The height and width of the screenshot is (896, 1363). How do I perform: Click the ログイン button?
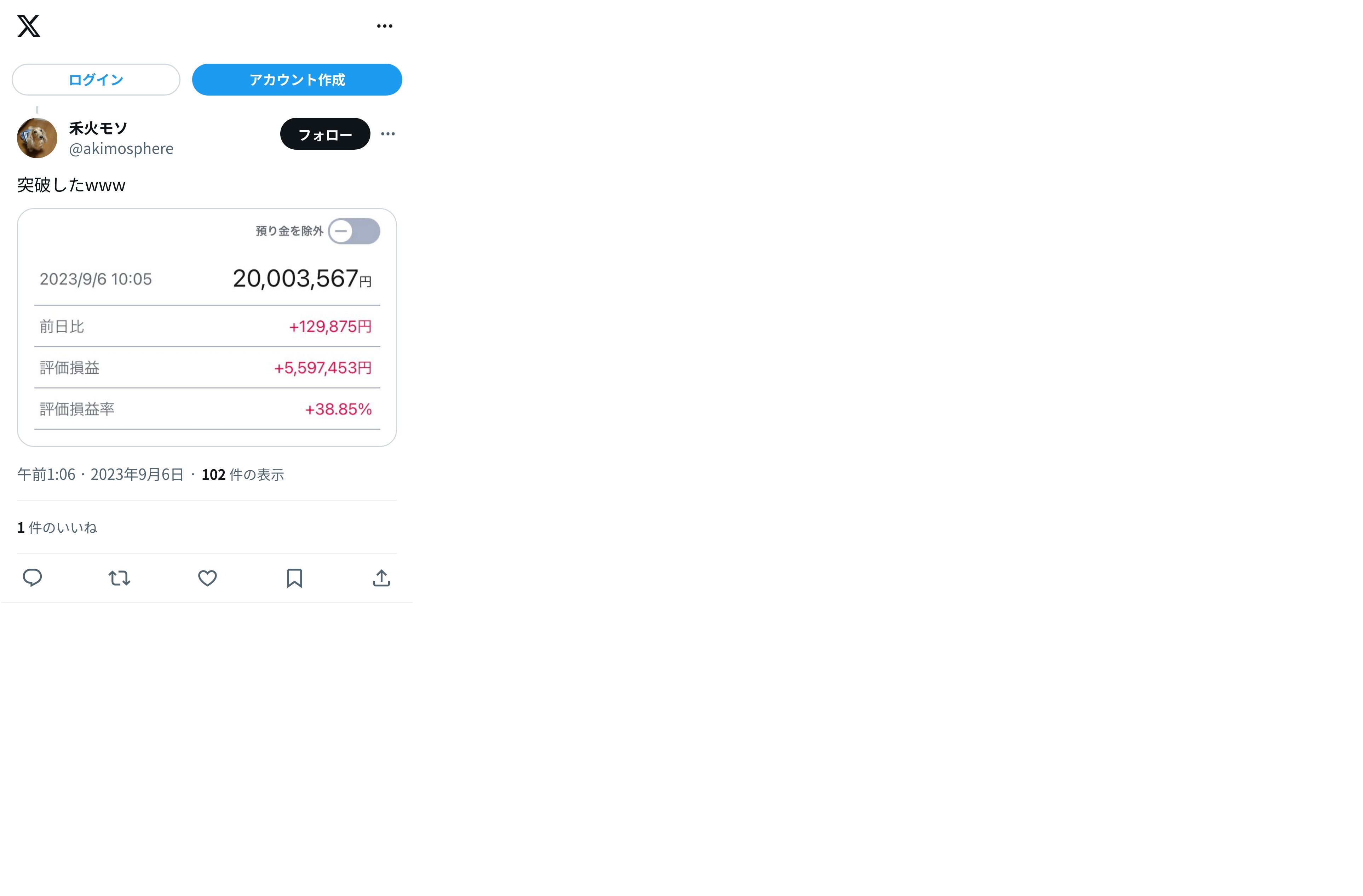click(96, 80)
